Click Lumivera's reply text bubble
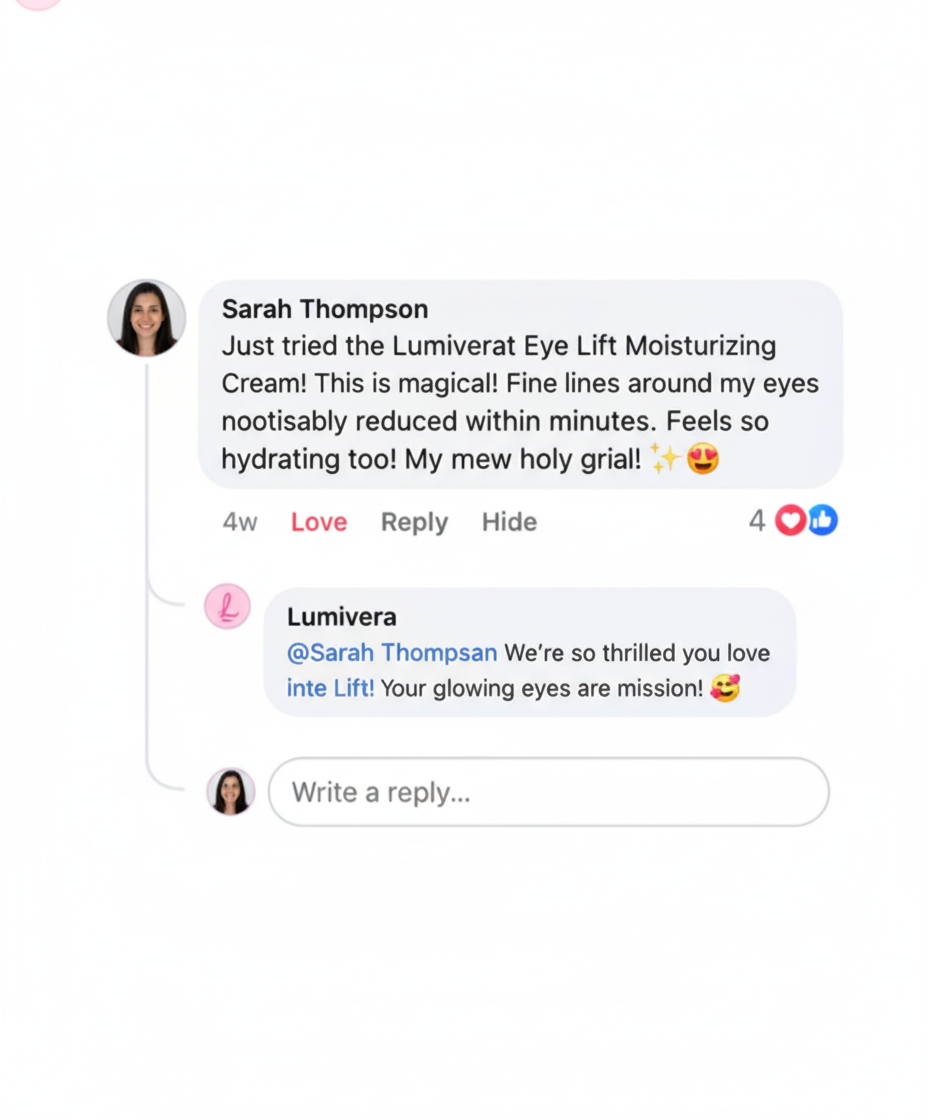 530,652
